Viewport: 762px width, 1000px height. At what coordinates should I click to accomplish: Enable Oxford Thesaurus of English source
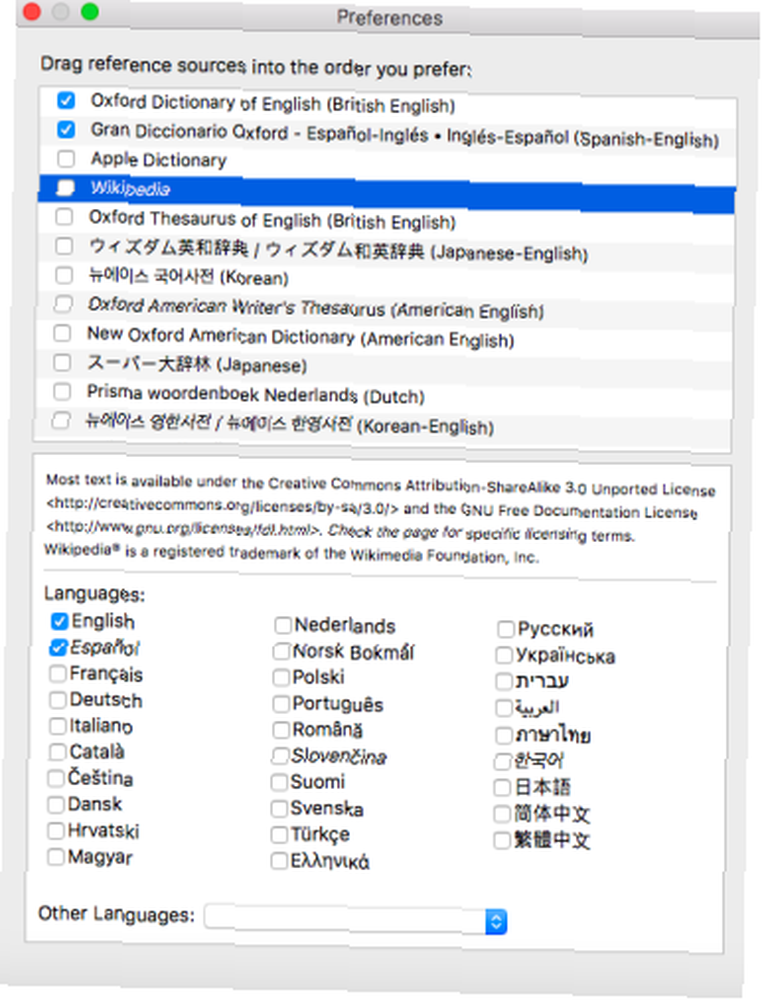(x=64, y=217)
